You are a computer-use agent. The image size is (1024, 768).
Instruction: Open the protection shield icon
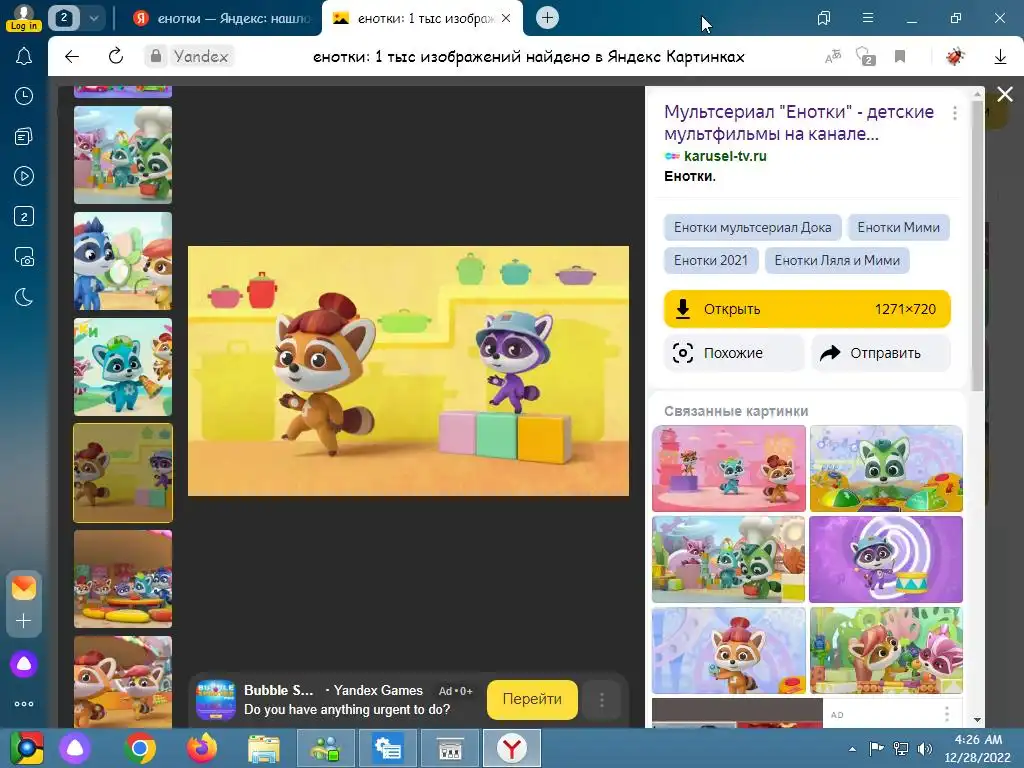pos(865,56)
